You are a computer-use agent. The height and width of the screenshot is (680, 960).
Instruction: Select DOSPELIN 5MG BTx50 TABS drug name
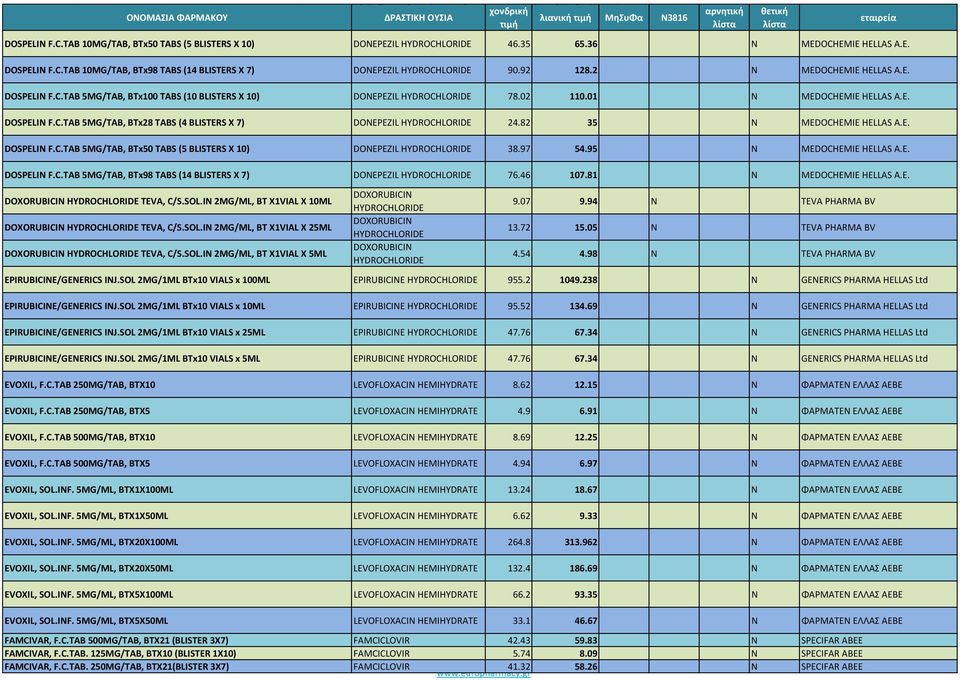tap(127, 149)
